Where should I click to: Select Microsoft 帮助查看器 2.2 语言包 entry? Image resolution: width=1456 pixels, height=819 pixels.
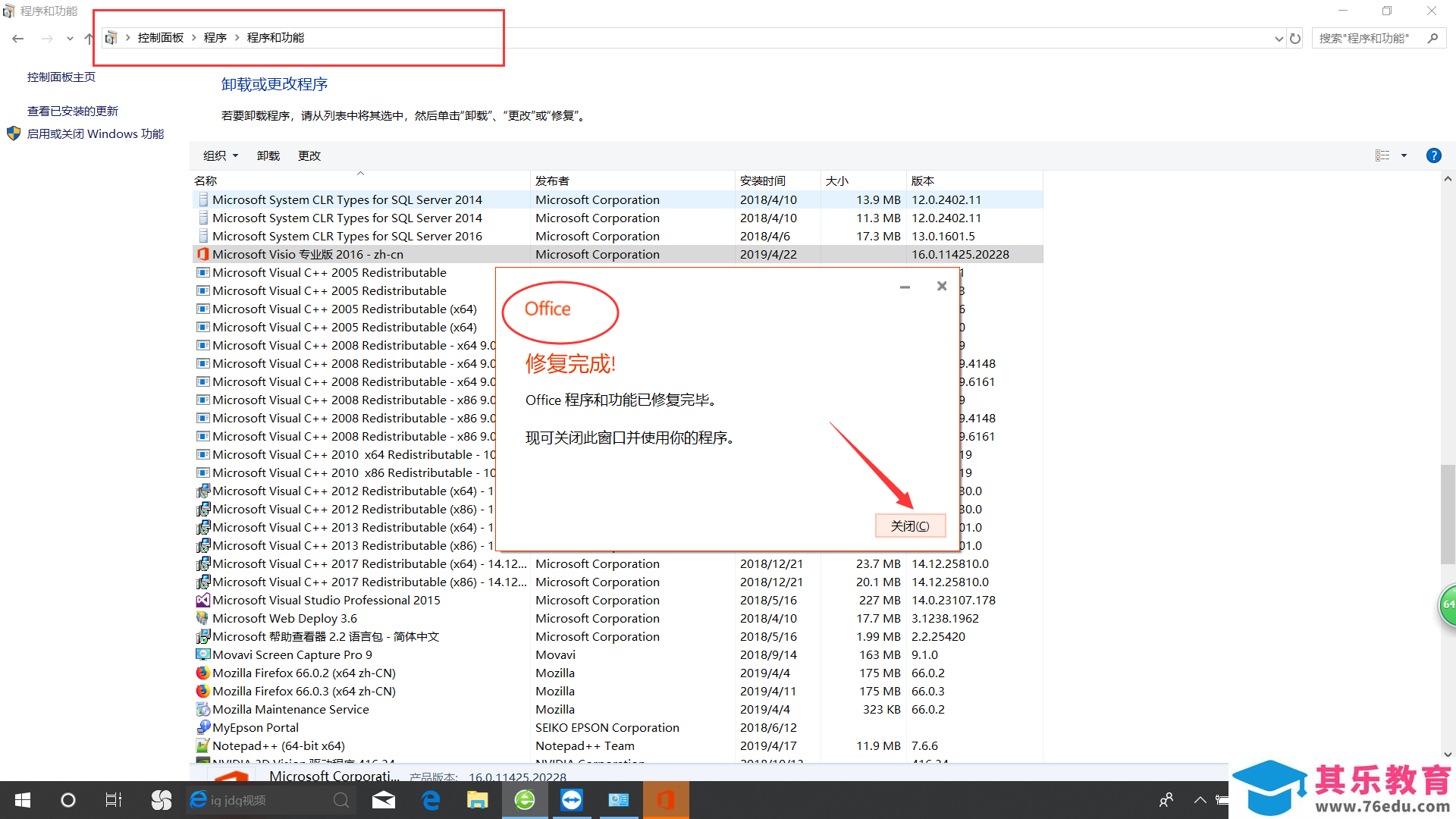click(x=617, y=636)
